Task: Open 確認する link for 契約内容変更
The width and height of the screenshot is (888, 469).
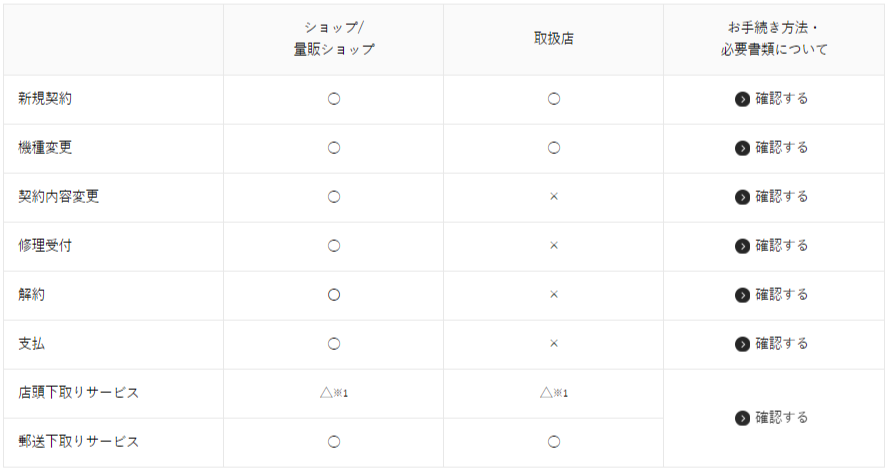Action: click(782, 197)
